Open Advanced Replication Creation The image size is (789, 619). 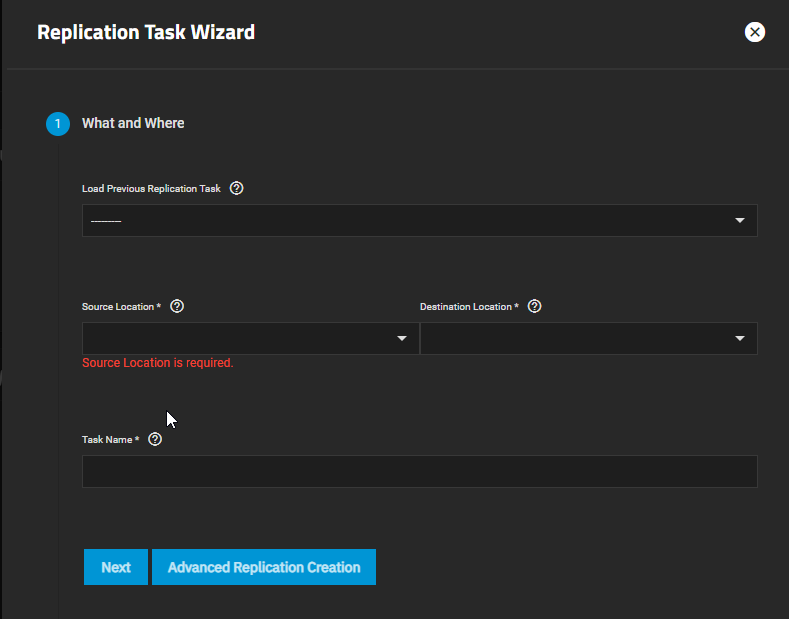[x=264, y=567]
